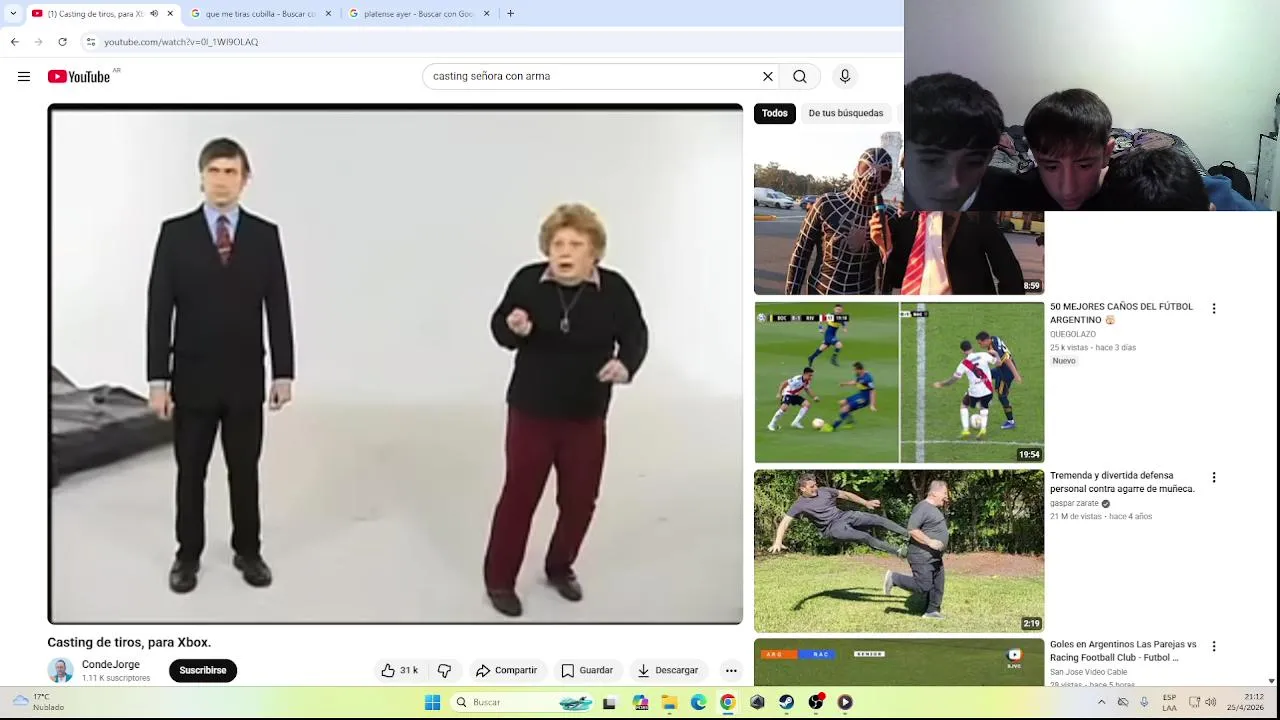Open File Explorer from the taskbar
The image size is (1280, 720).
click(669, 702)
